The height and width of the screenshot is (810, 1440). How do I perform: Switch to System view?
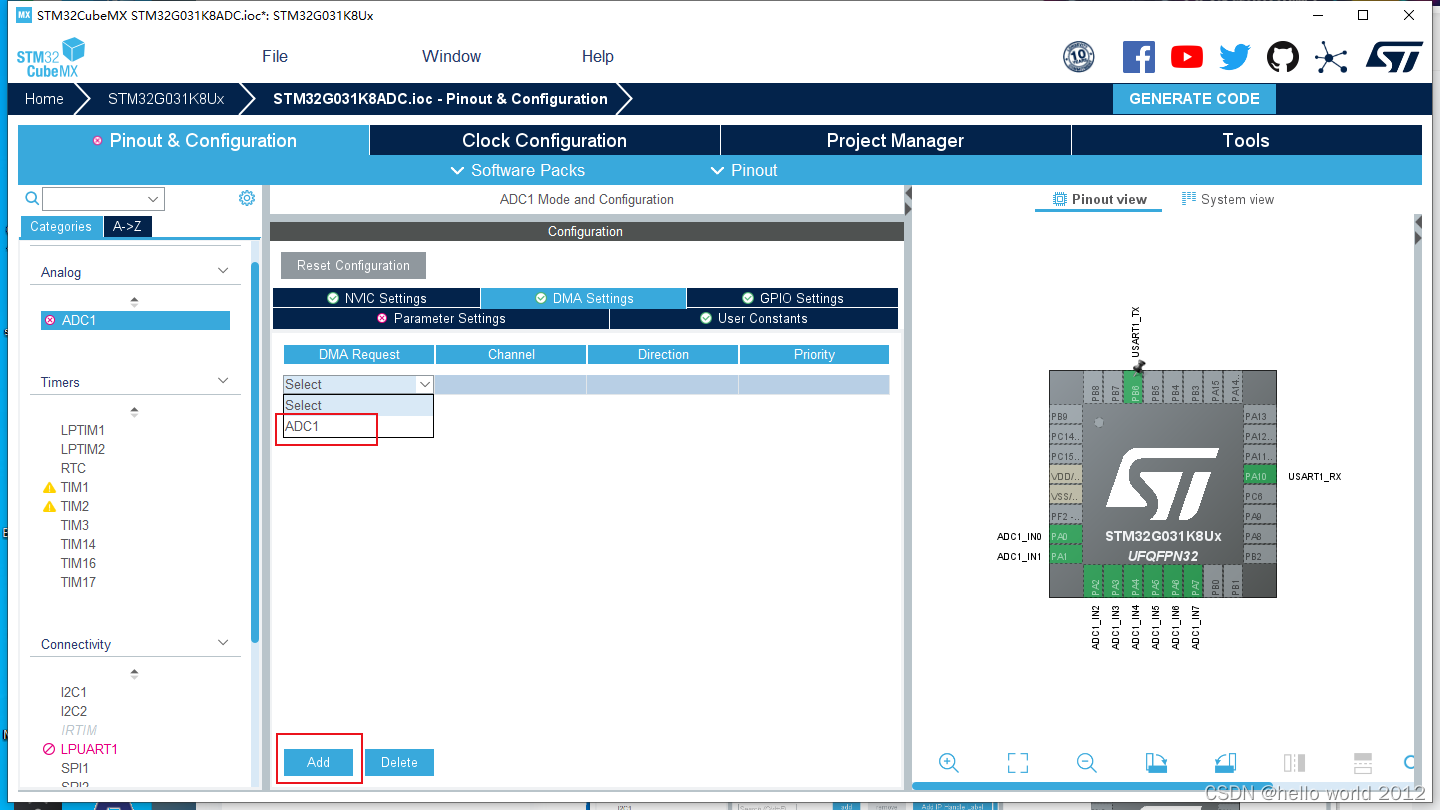pos(1228,199)
